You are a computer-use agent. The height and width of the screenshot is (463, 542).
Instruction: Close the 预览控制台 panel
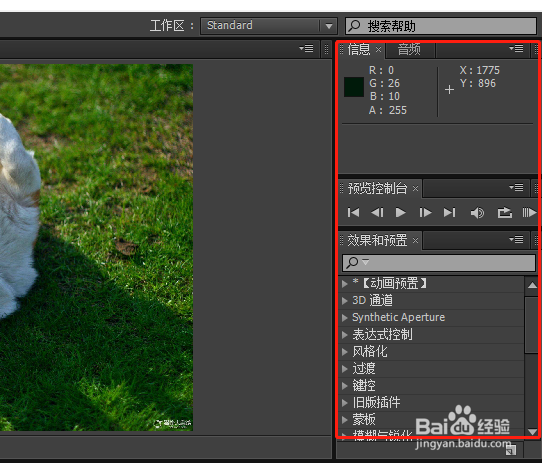415,188
